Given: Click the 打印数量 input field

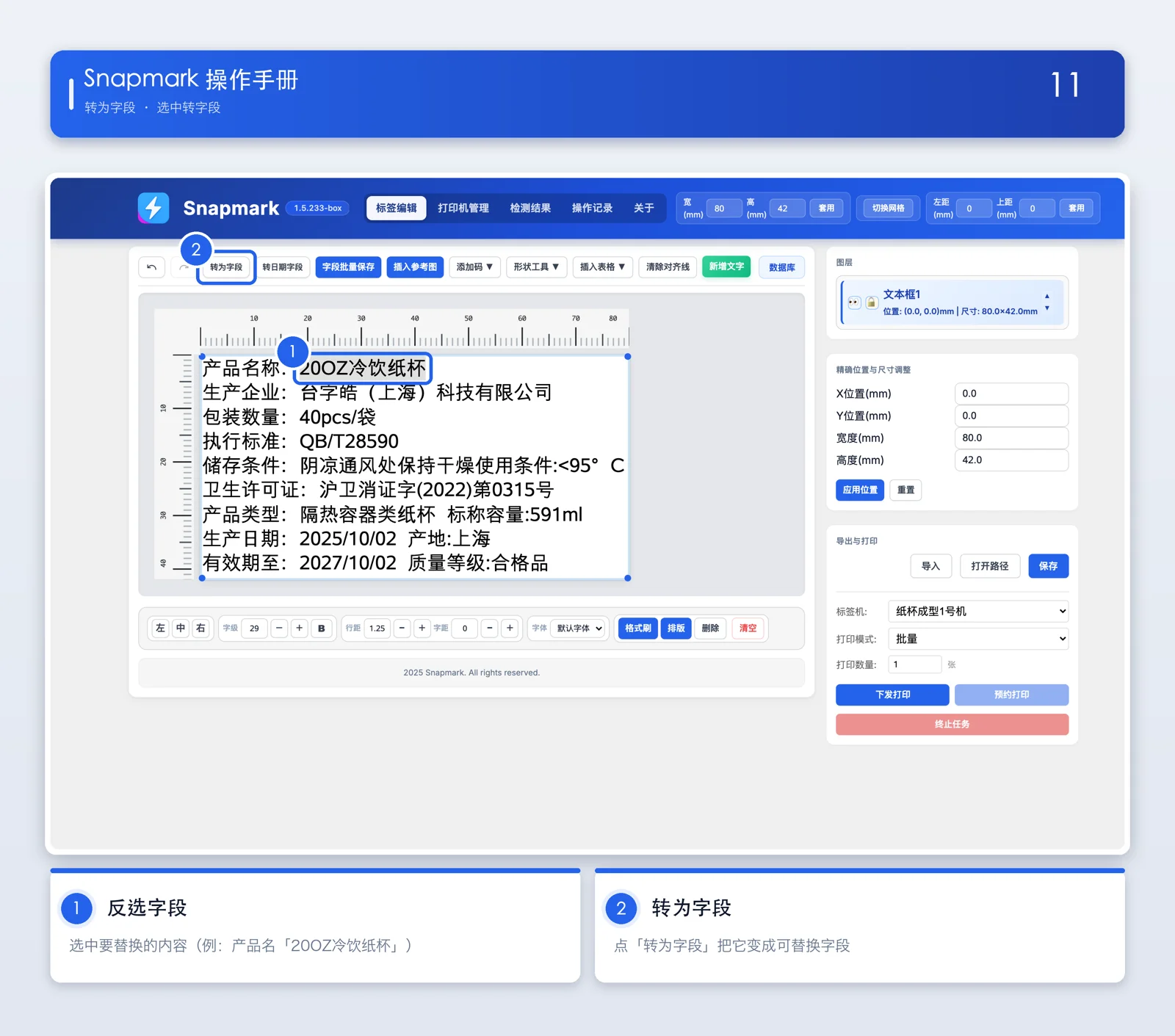Looking at the screenshot, I should pyautogui.click(x=914, y=664).
